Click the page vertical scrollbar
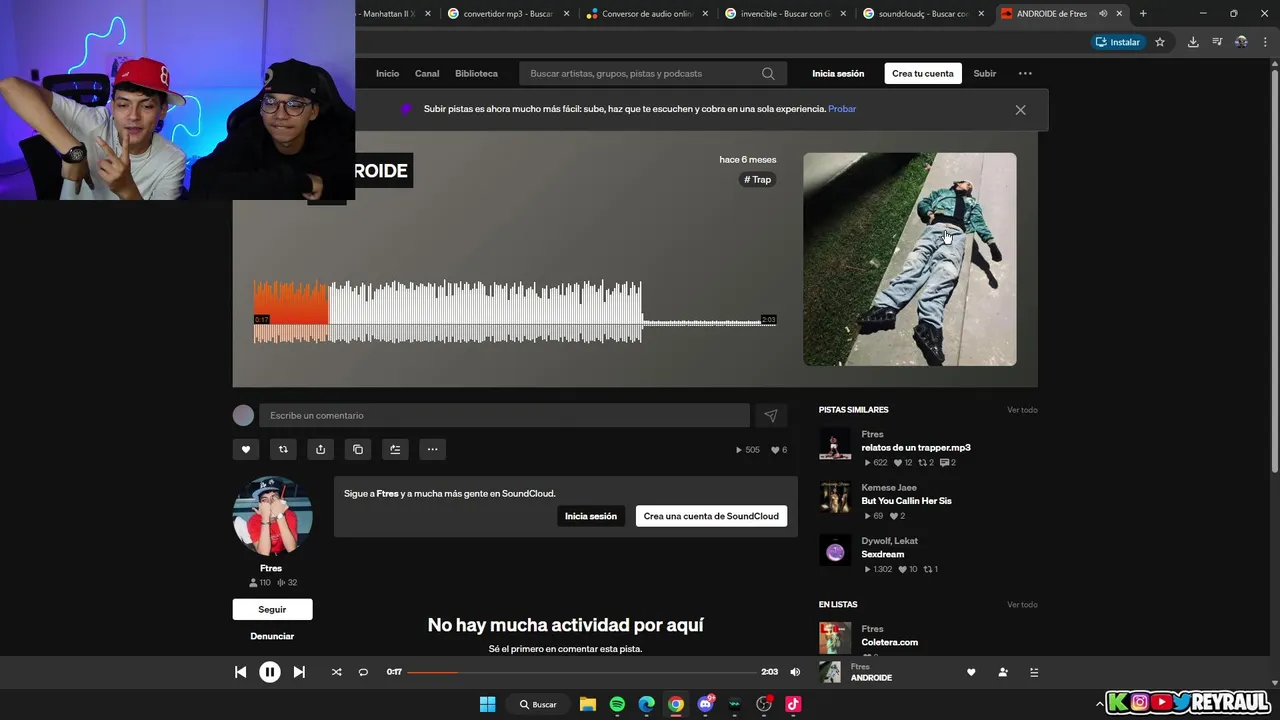The height and width of the screenshot is (720, 1280). 1273,270
